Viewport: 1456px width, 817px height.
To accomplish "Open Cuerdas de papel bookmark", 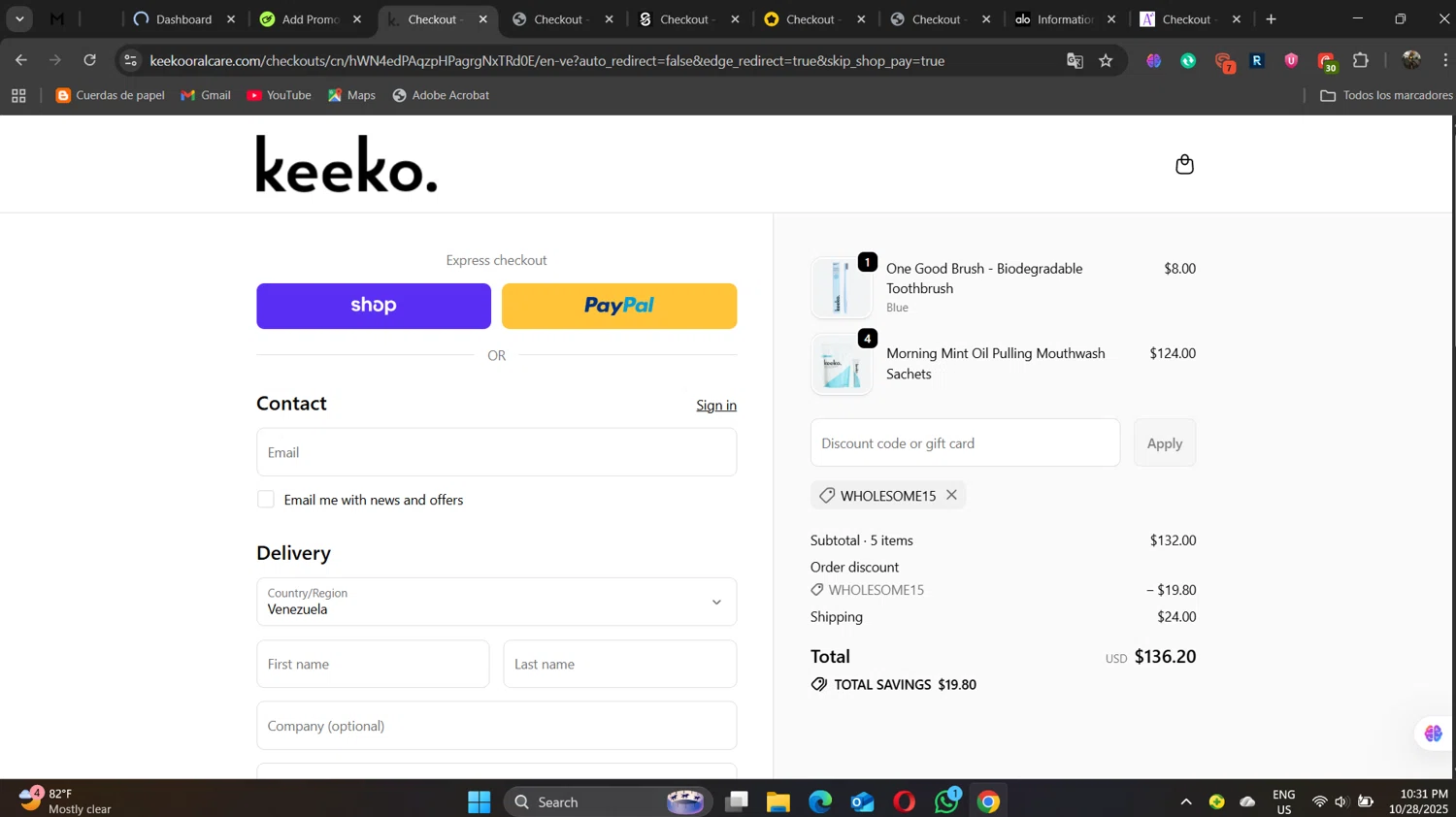I will (110, 95).
